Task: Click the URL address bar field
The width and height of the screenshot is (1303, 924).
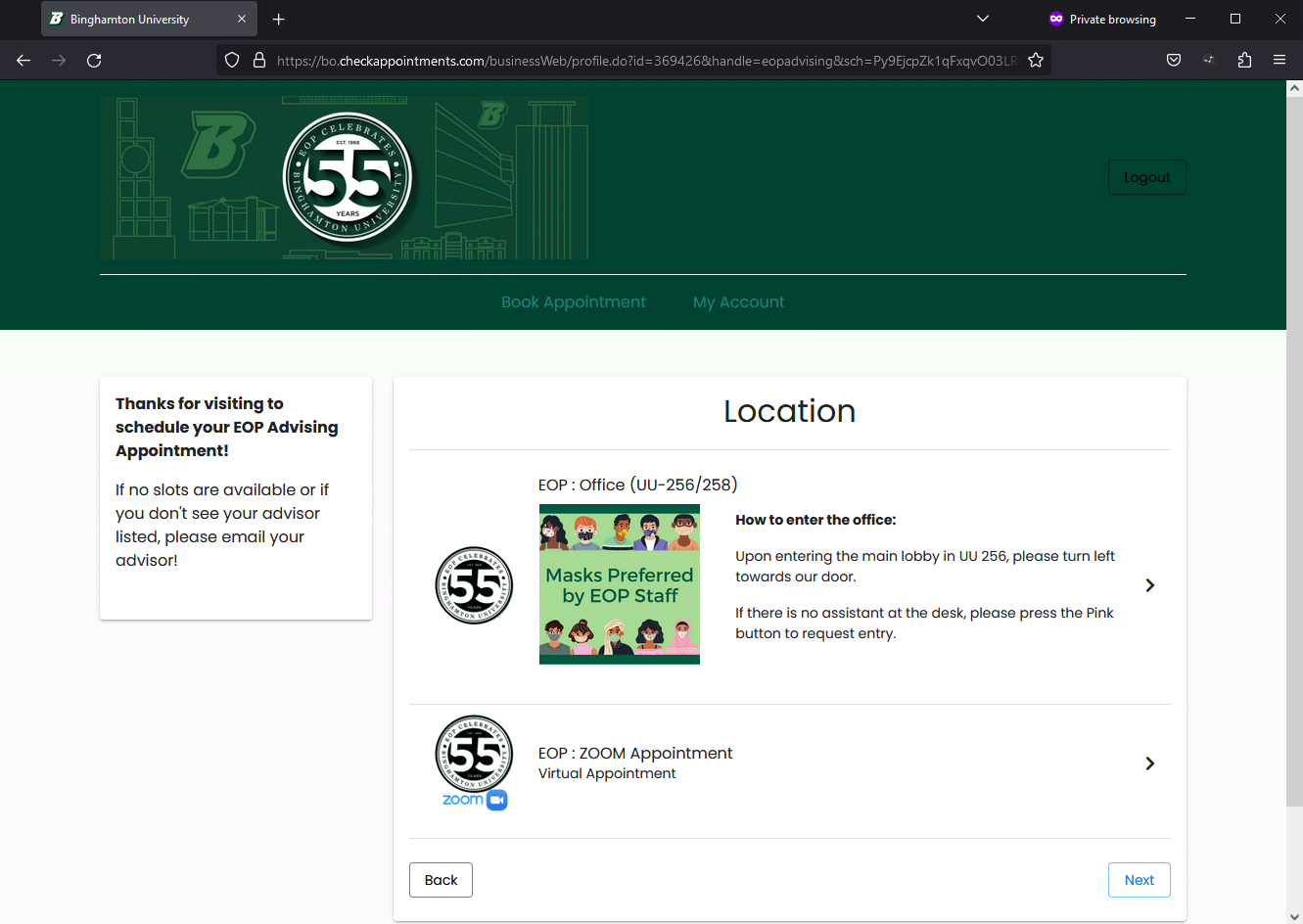Action: coord(646,61)
